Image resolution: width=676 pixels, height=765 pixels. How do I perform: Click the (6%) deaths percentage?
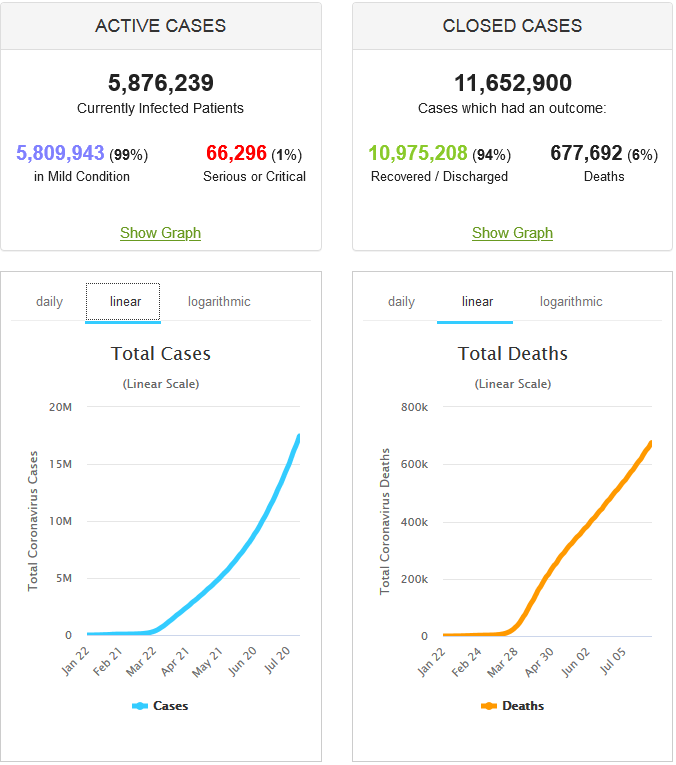pos(642,155)
